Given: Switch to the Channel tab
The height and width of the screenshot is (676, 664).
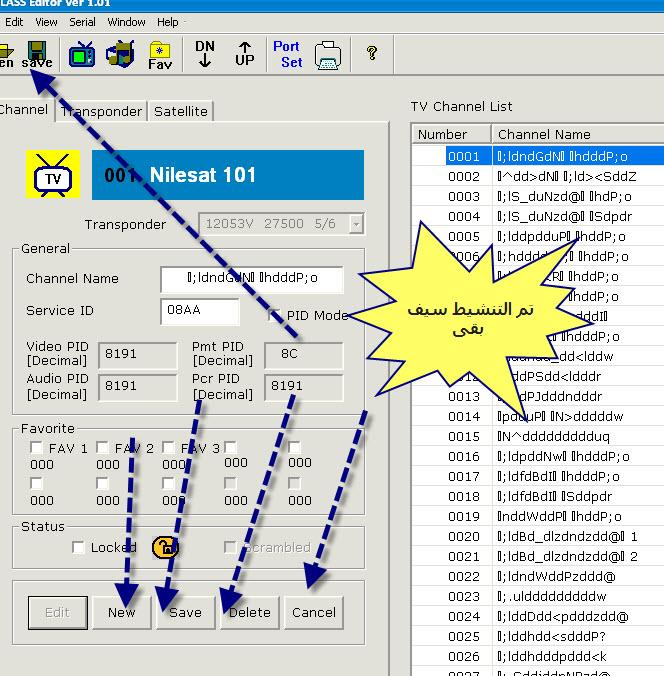Looking at the screenshot, I should 25,110.
